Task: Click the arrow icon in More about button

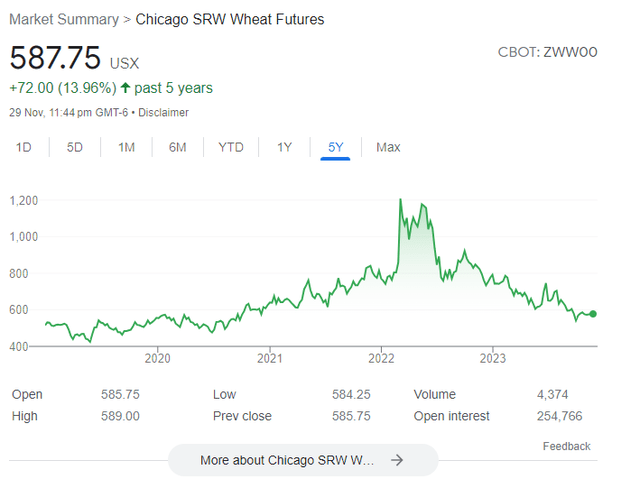Action: pyautogui.click(x=397, y=460)
